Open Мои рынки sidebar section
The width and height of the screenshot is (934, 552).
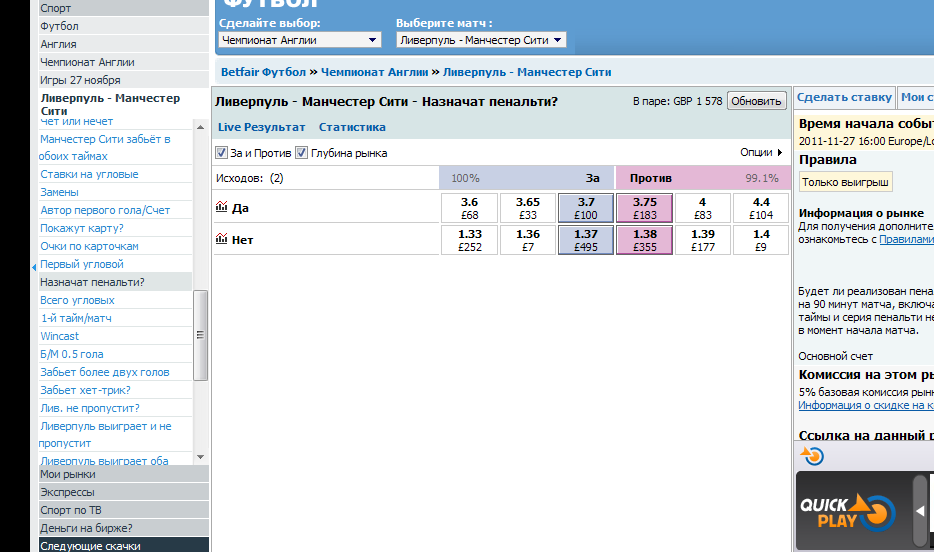[x=124, y=474]
